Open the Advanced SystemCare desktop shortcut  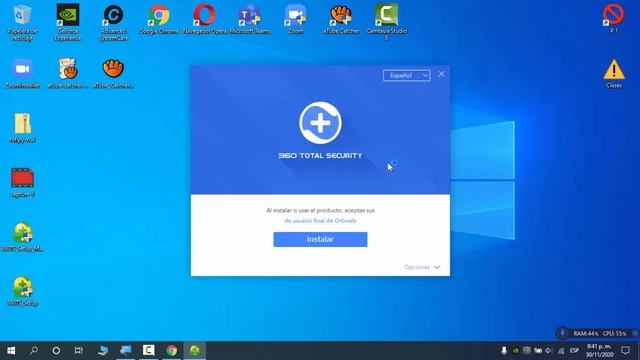click(x=113, y=22)
